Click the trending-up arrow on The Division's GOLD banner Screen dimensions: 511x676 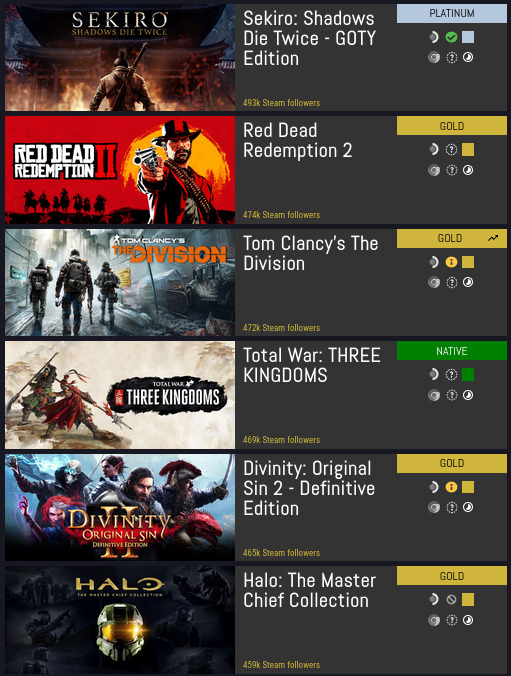click(x=493, y=238)
